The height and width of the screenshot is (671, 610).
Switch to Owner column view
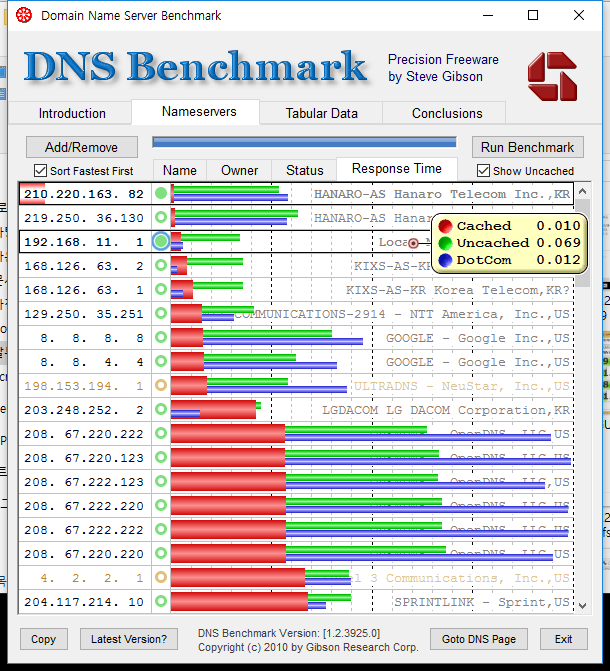coord(239,170)
